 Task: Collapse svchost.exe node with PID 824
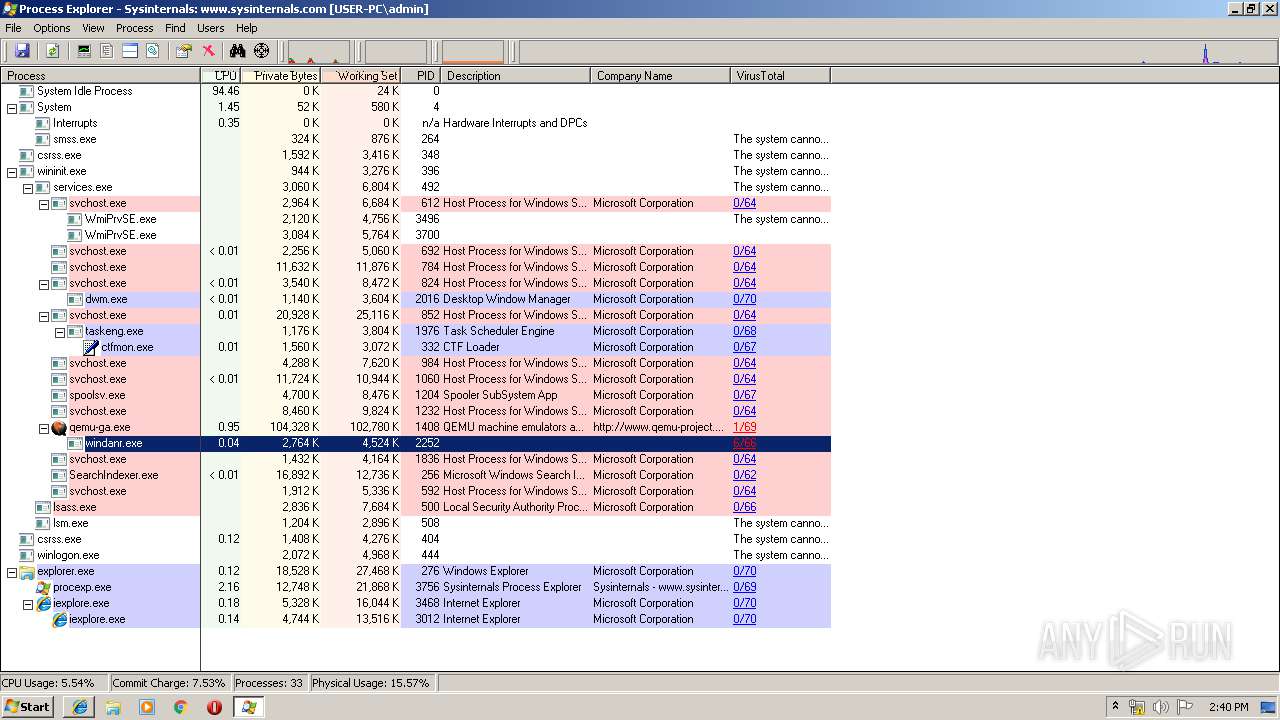[44, 283]
